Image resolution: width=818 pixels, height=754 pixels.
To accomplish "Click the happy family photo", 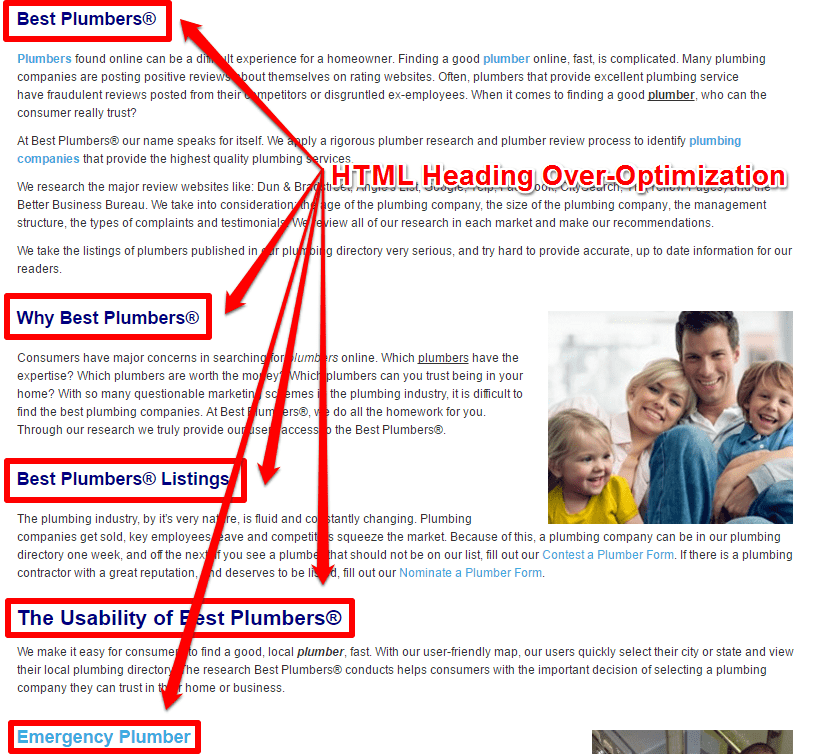I will click(670, 417).
